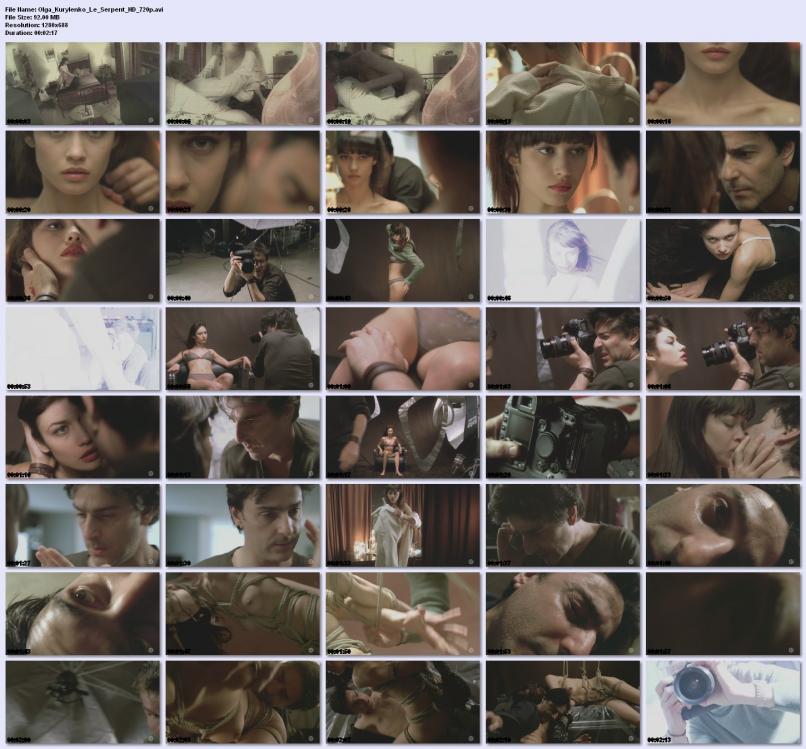Open the wide bedroom shot thumbnail
Viewport: 806px width, 749px height.
coord(83,83)
